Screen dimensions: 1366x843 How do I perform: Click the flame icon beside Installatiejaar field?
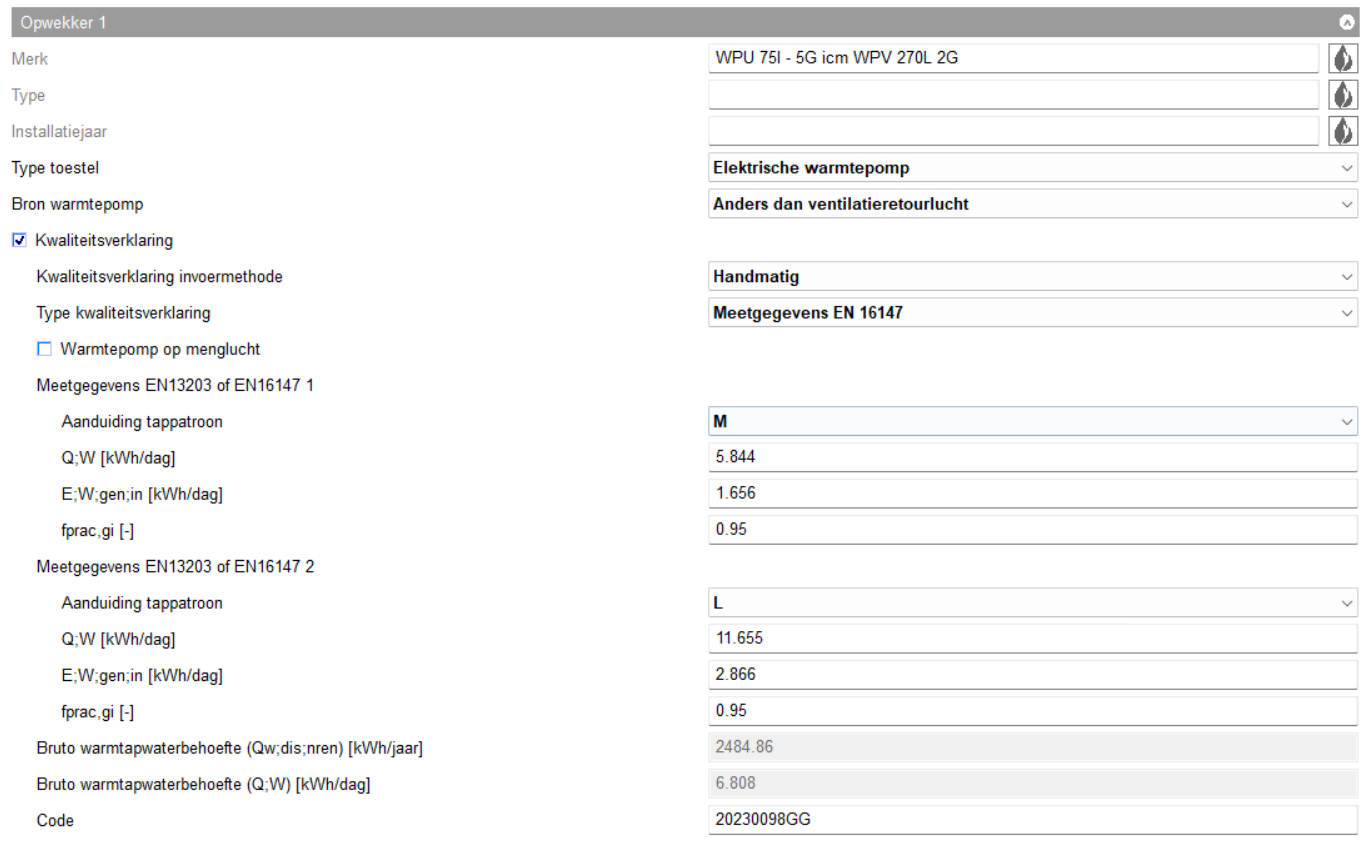coord(1342,131)
